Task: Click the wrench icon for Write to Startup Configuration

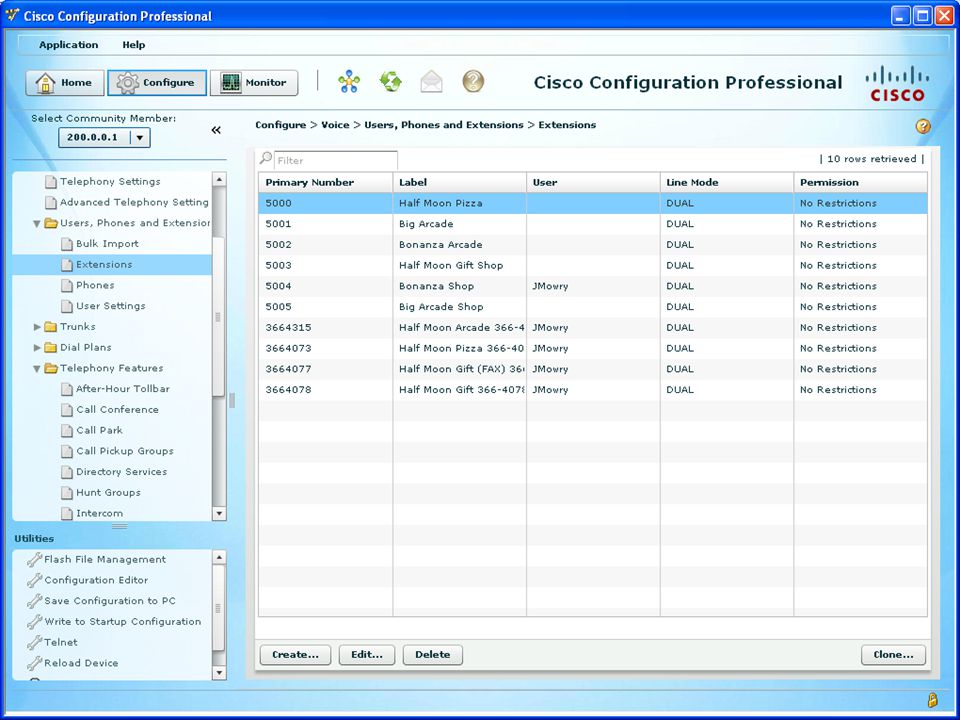Action: click(x=34, y=621)
